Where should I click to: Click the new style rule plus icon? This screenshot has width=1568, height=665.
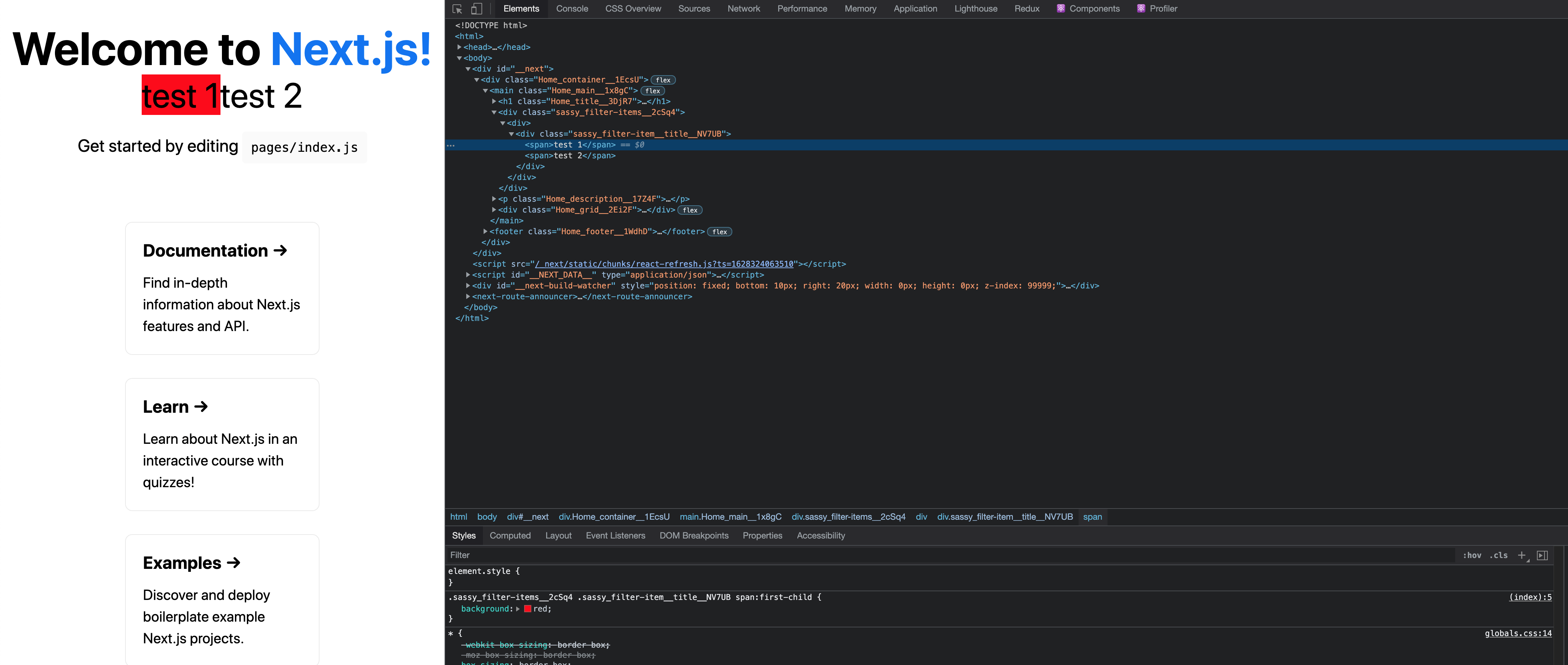1522,555
